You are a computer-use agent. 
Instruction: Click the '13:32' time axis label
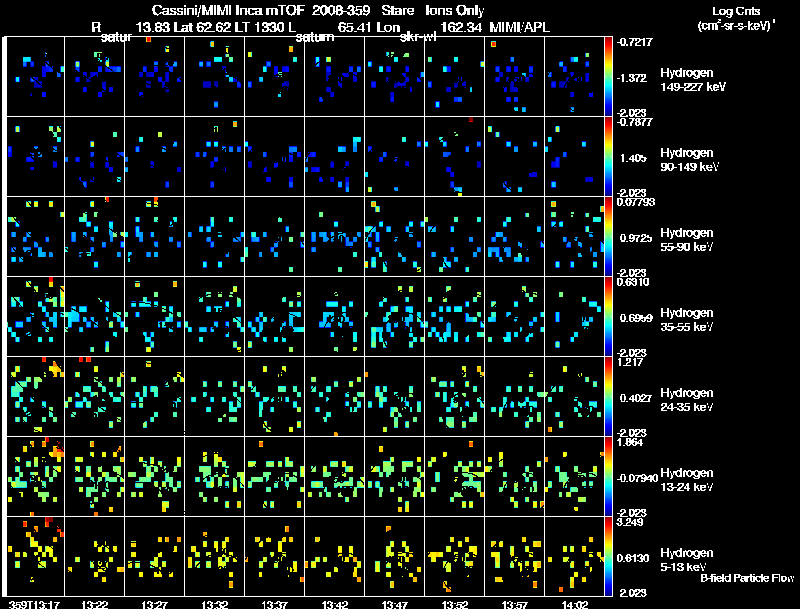point(214,604)
